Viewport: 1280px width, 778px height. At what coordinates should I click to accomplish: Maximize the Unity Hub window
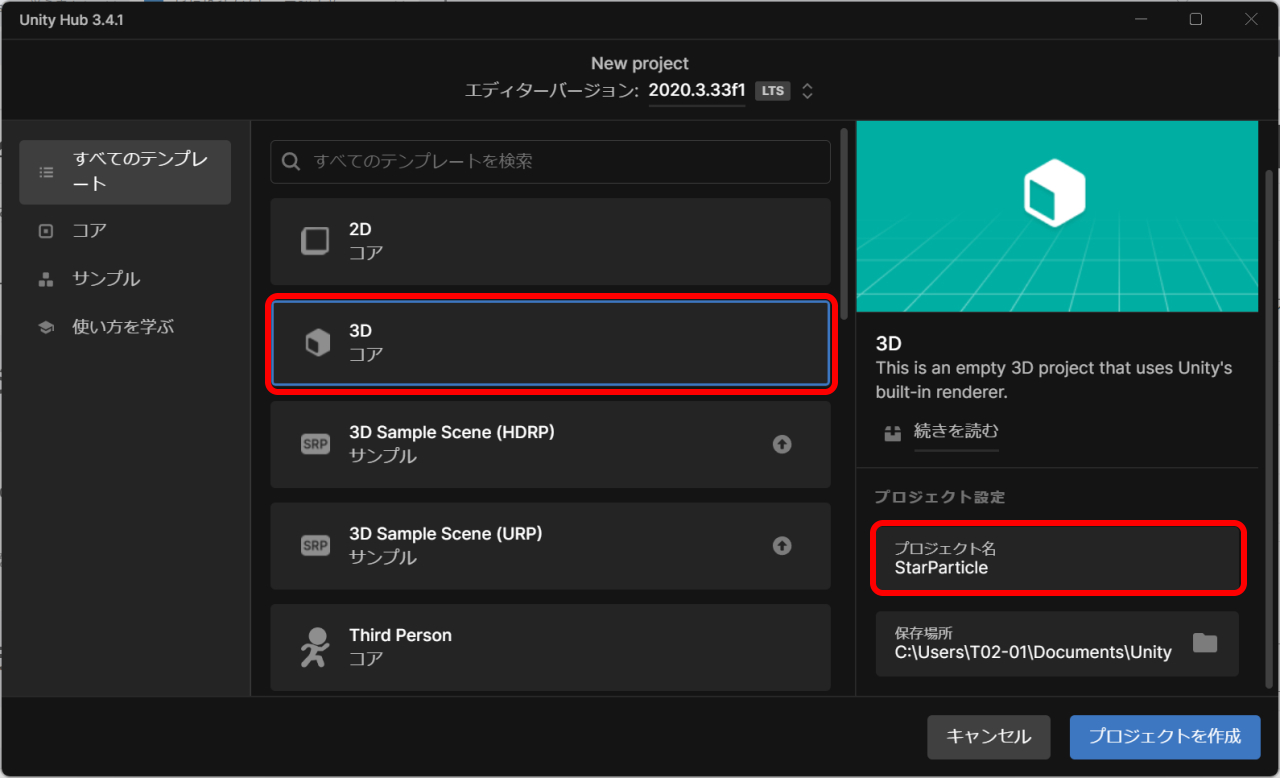coord(1195,19)
